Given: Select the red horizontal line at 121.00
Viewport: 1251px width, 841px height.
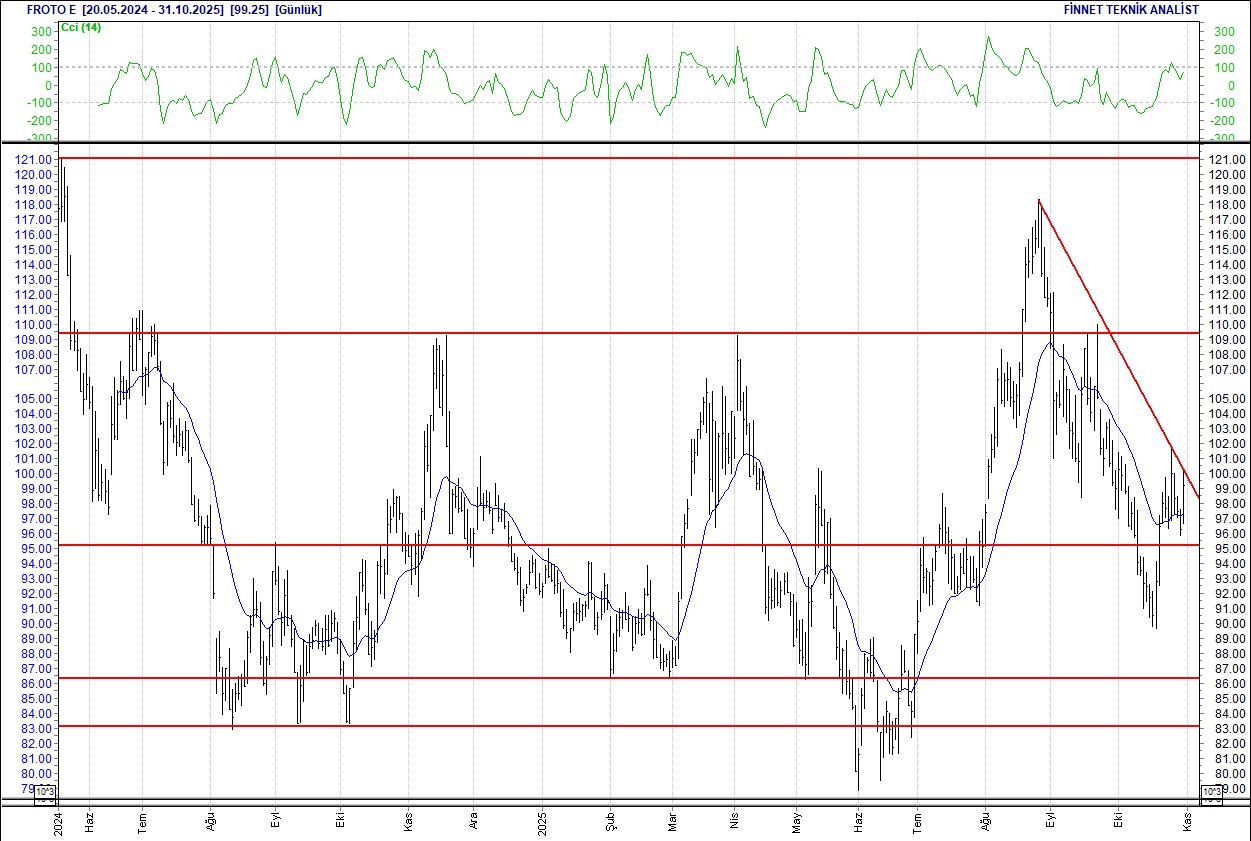Looking at the screenshot, I should click(x=600, y=158).
